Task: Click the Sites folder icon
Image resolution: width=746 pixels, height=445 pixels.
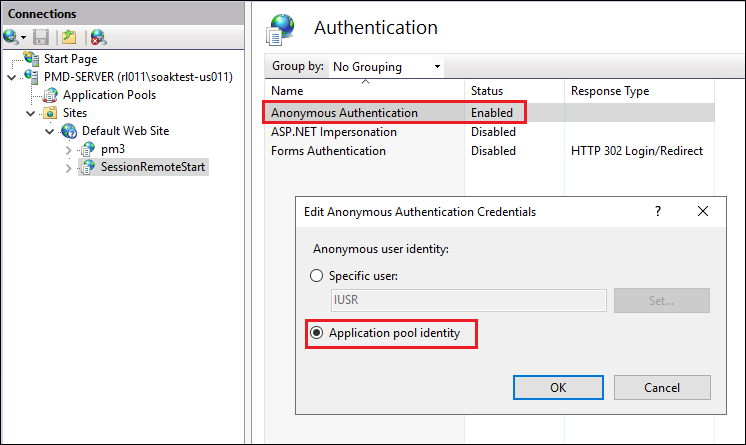Action: pos(50,113)
